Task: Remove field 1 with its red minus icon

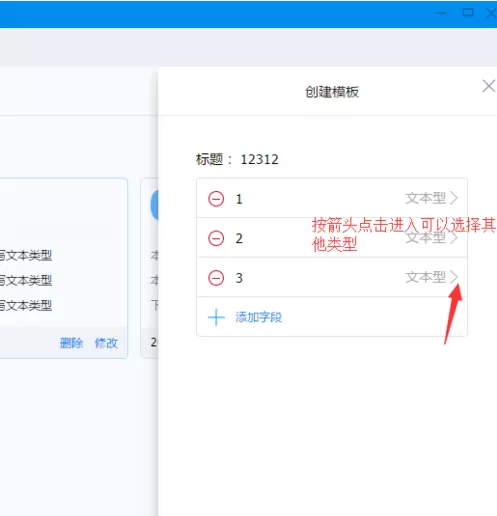Action: pyautogui.click(x=216, y=199)
